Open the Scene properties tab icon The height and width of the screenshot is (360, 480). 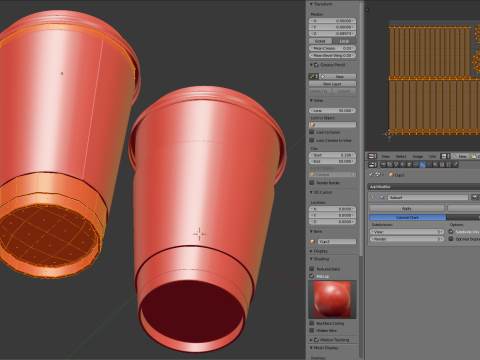396,165
